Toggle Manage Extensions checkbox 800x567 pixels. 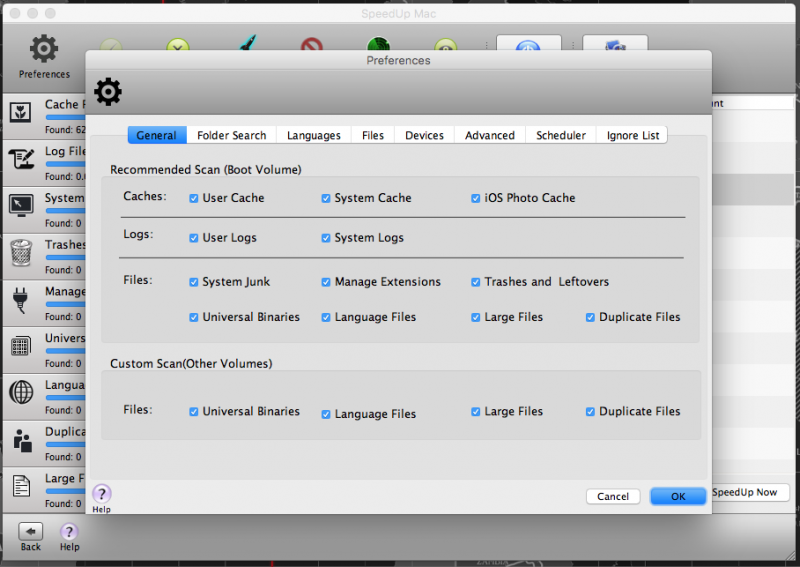coord(326,282)
